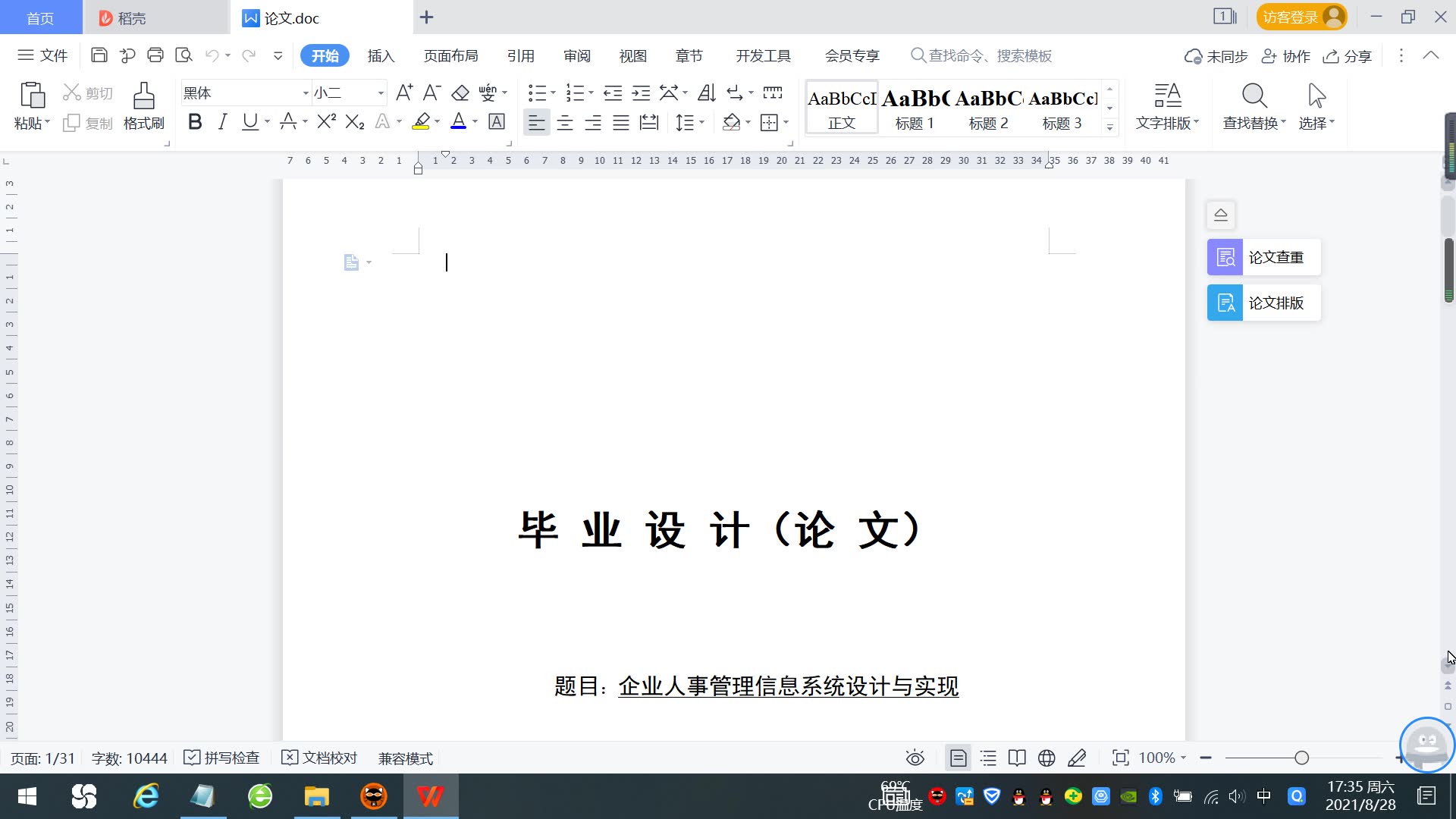Toggle eye protection mode in status bar

(x=915, y=758)
